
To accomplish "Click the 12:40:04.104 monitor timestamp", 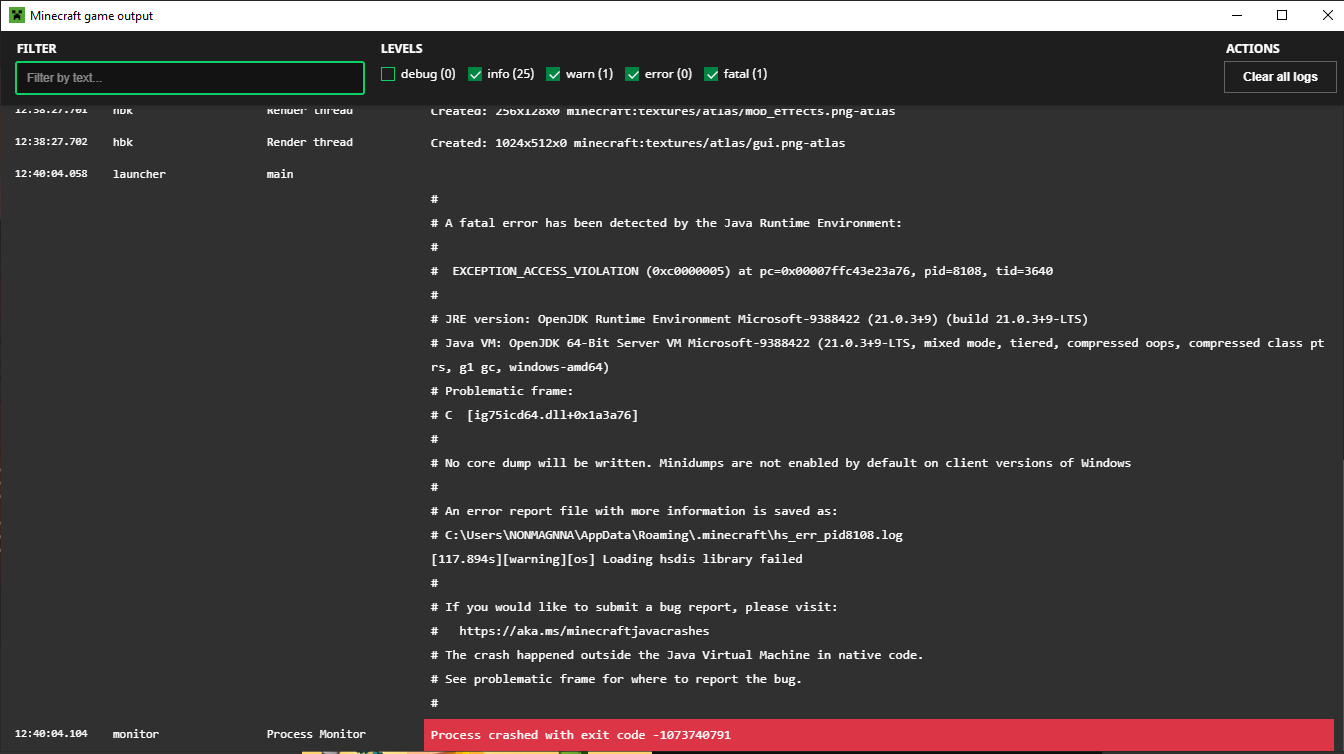I will pyautogui.click(x=51, y=734).
